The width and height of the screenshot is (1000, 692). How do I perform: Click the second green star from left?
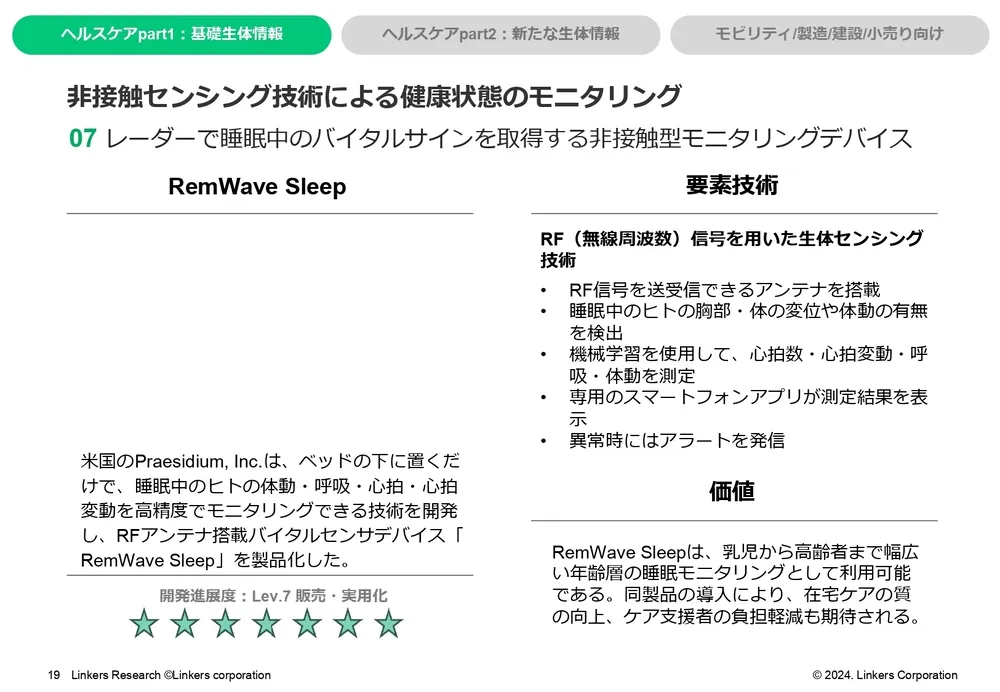(x=185, y=624)
